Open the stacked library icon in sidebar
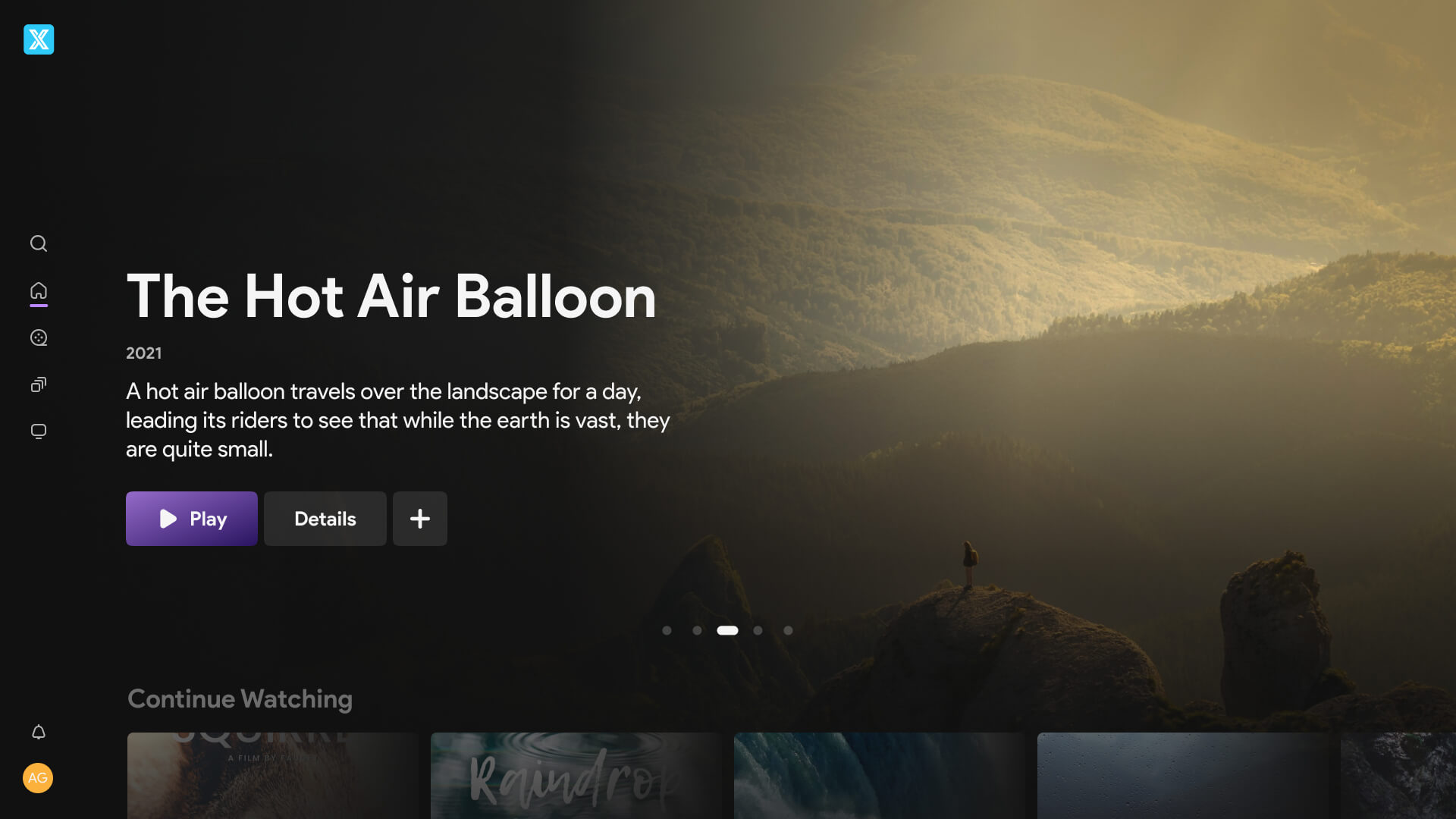This screenshot has width=1456, height=819. coord(39,385)
